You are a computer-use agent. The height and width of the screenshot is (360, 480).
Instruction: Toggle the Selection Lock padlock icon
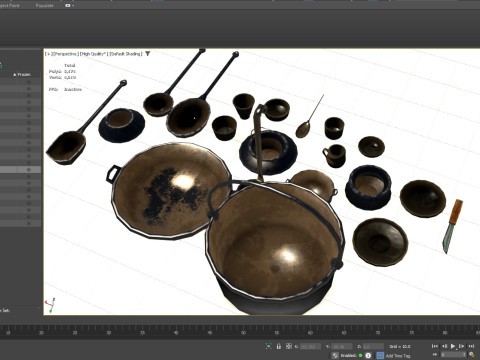tap(279, 346)
